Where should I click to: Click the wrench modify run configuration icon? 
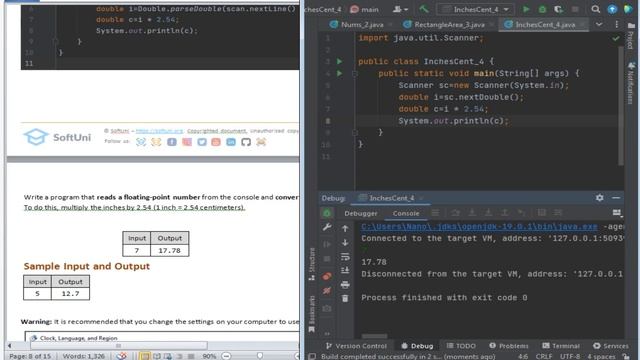pos(327,227)
